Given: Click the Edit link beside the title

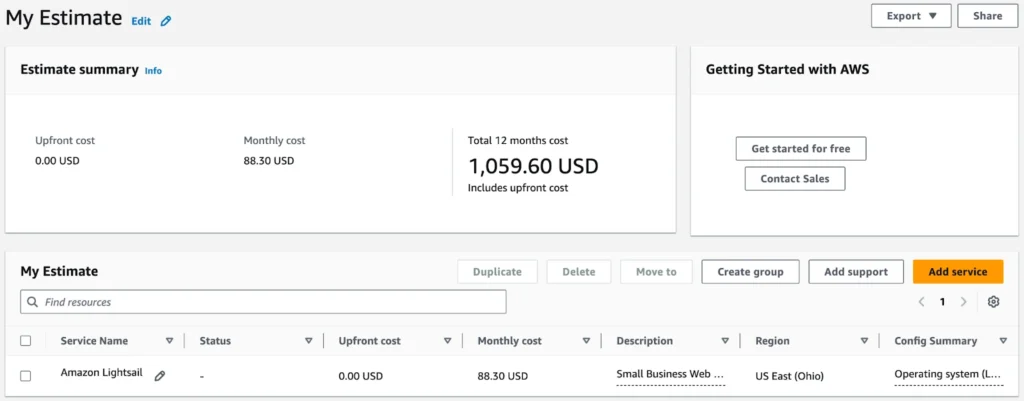Looking at the screenshot, I should tap(141, 21).
